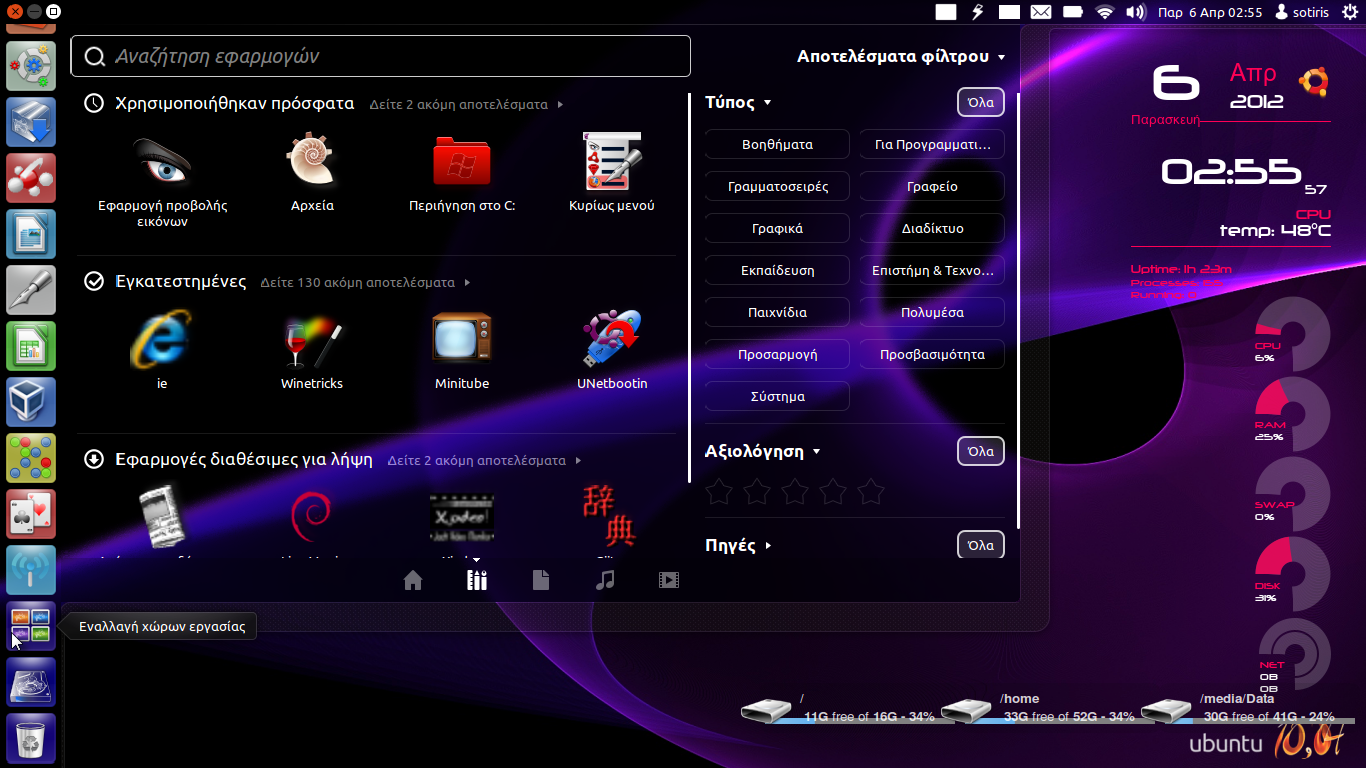Show 130 more installed results
The image size is (1366, 768).
click(x=364, y=283)
